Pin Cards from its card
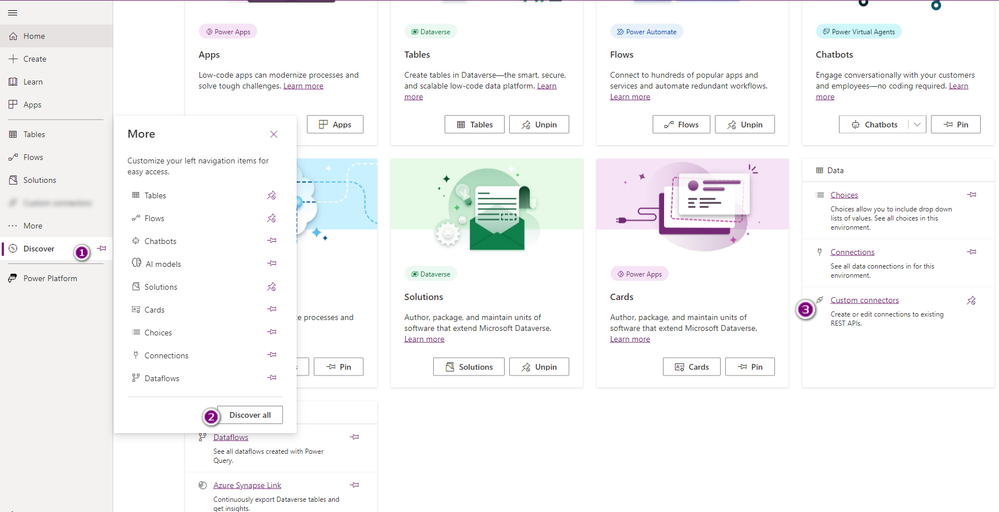This screenshot has width=999, height=512. click(750, 367)
